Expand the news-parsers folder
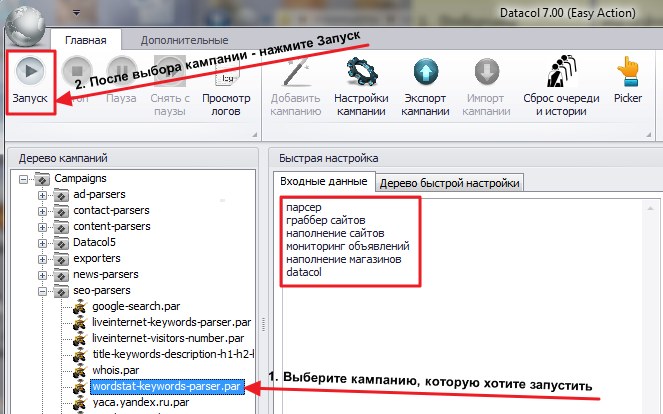Viewport: 663px width, 414px height. tap(42, 275)
